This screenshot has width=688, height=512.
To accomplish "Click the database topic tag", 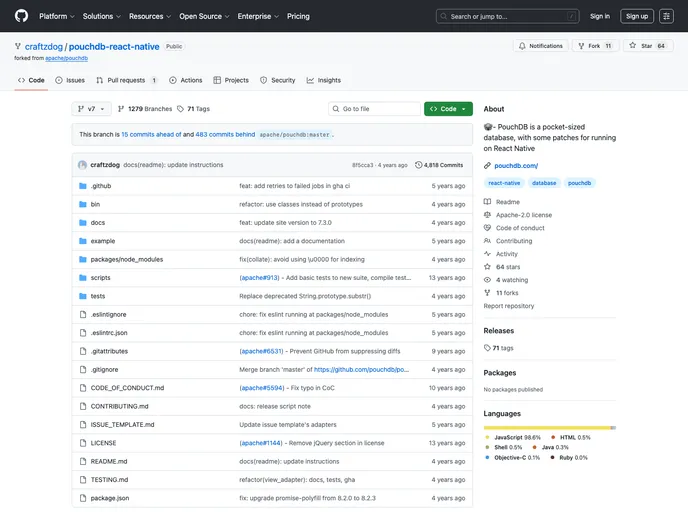I will coord(544,183).
